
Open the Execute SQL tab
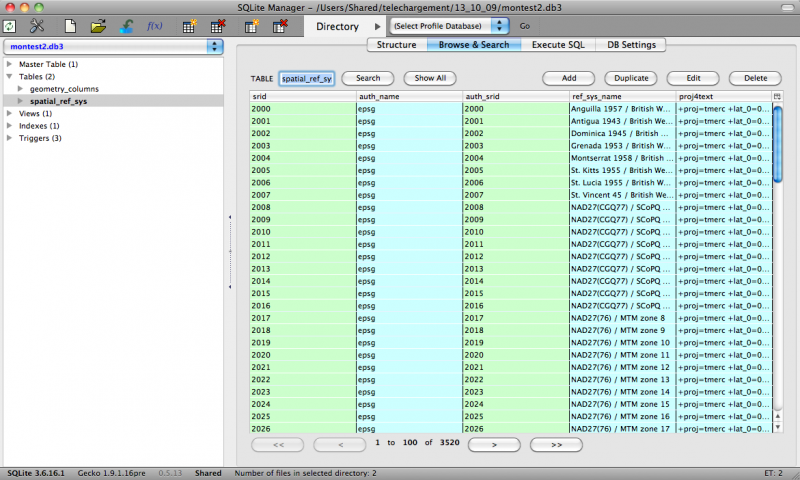558,45
